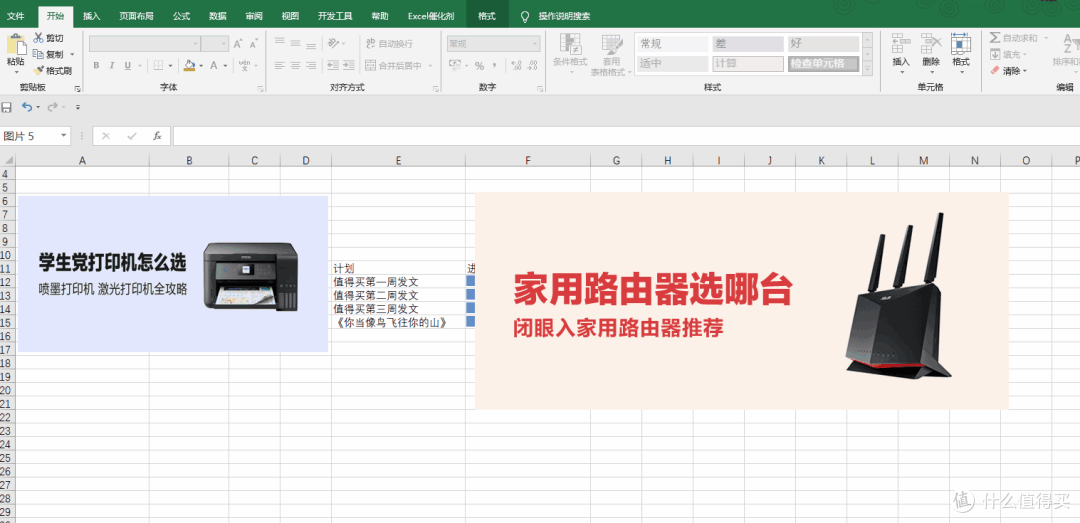This screenshot has height=523, width=1080.
Task: Open the 文件 menu
Action: [16, 16]
